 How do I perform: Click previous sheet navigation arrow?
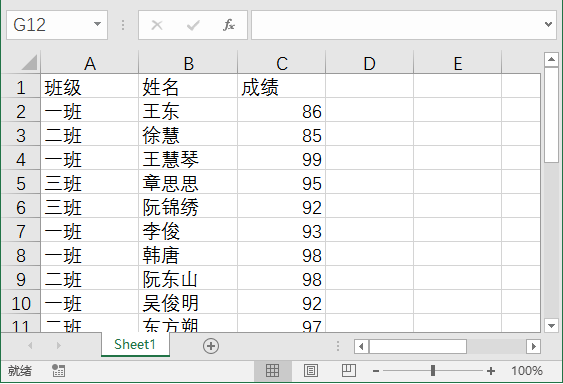click(x=30, y=346)
